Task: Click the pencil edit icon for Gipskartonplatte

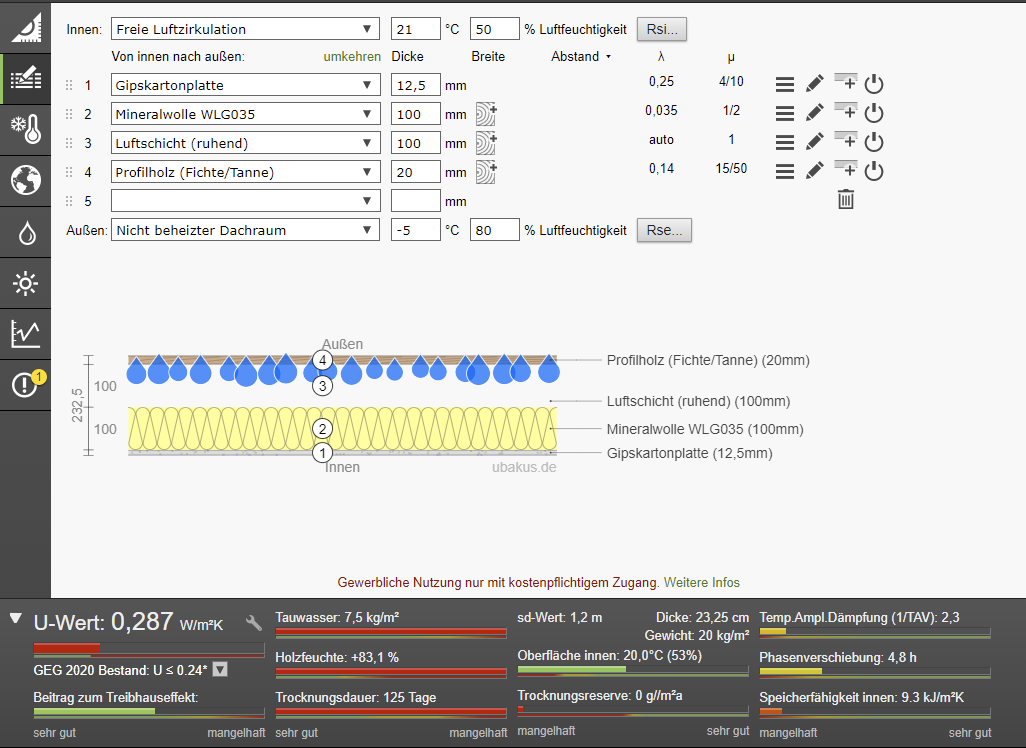Action: coord(815,85)
